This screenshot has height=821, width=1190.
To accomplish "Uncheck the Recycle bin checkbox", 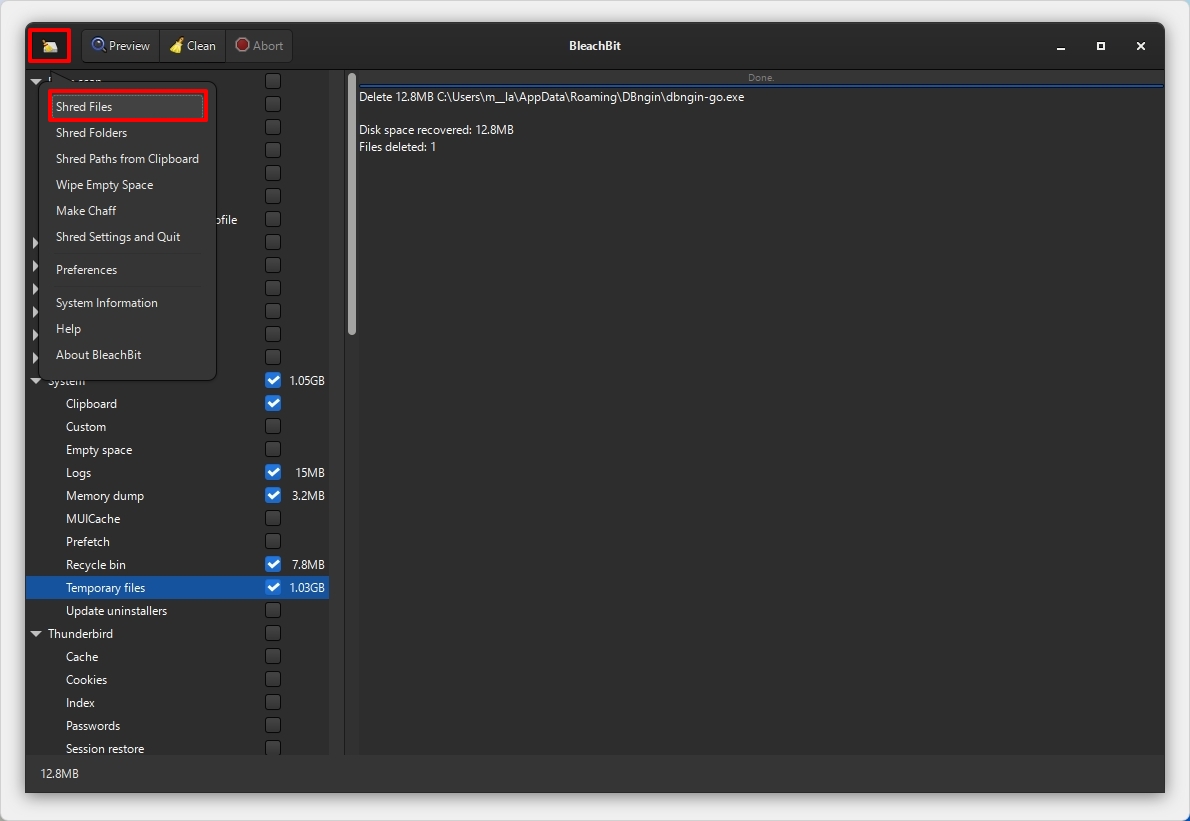I will [x=273, y=564].
